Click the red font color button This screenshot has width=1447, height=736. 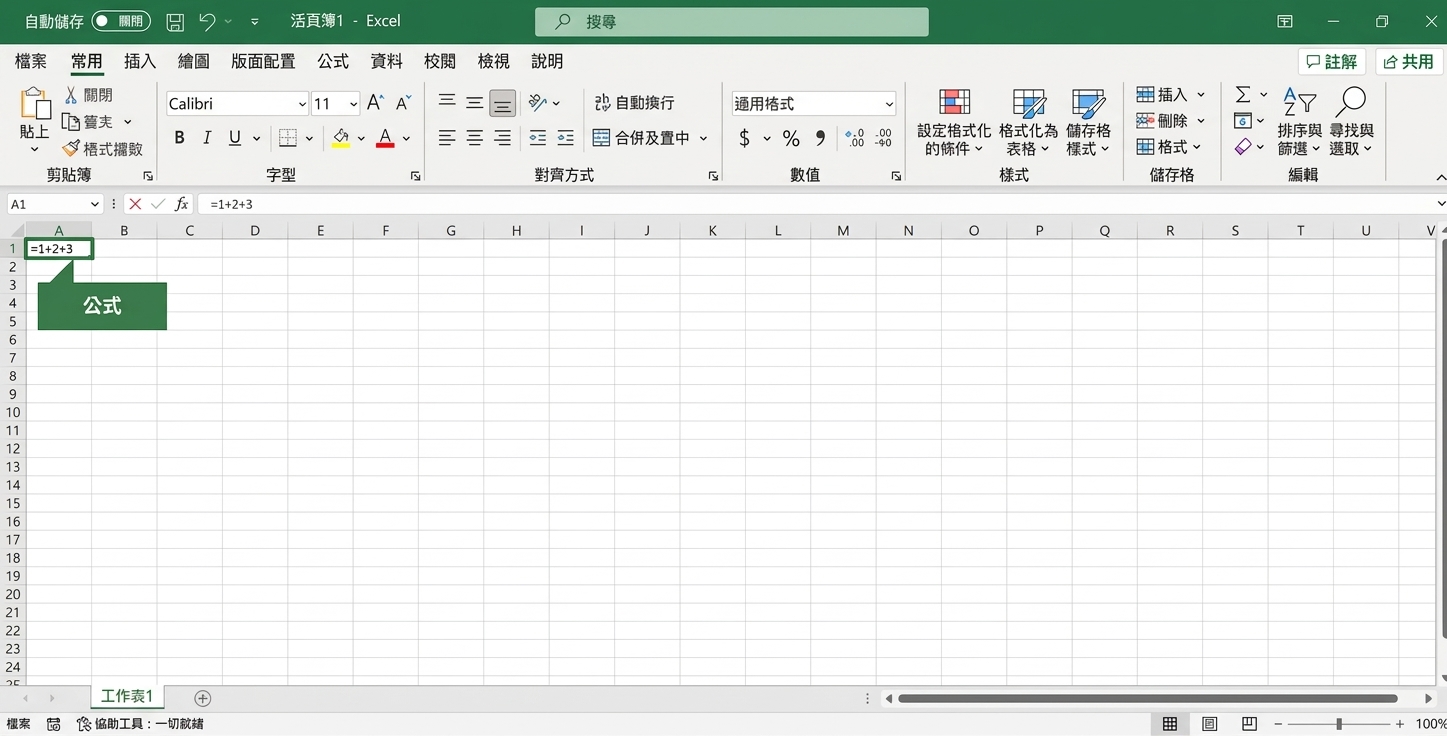(385, 138)
